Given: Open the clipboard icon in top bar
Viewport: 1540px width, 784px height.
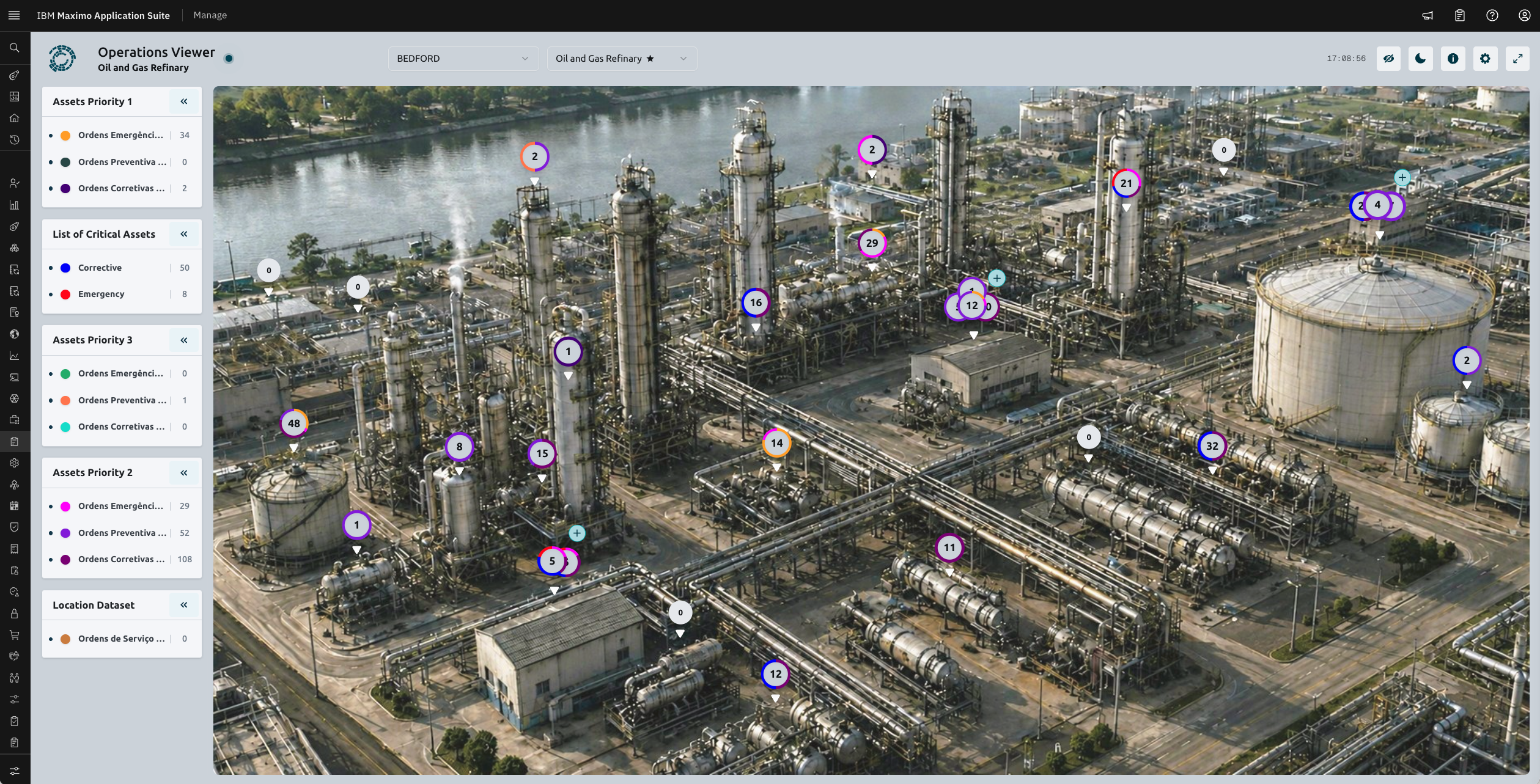Looking at the screenshot, I should pyautogui.click(x=1460, y=15).
